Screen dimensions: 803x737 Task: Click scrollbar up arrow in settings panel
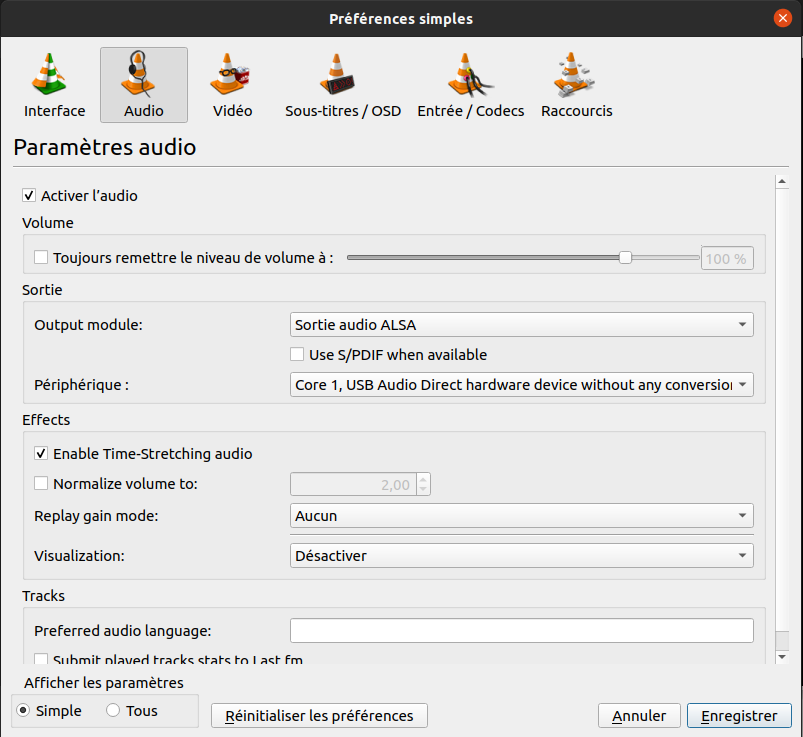click(x=782, y=181)
